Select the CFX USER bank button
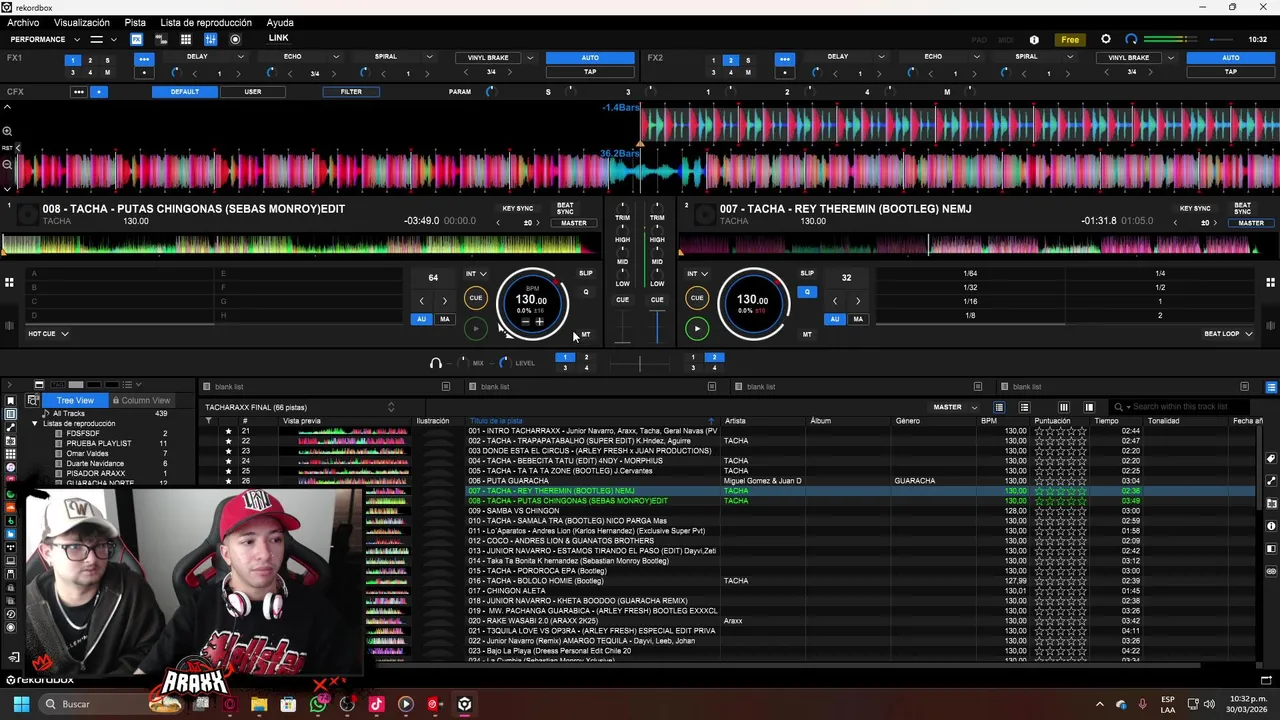 pyautogui.click(x=253, y=92)
